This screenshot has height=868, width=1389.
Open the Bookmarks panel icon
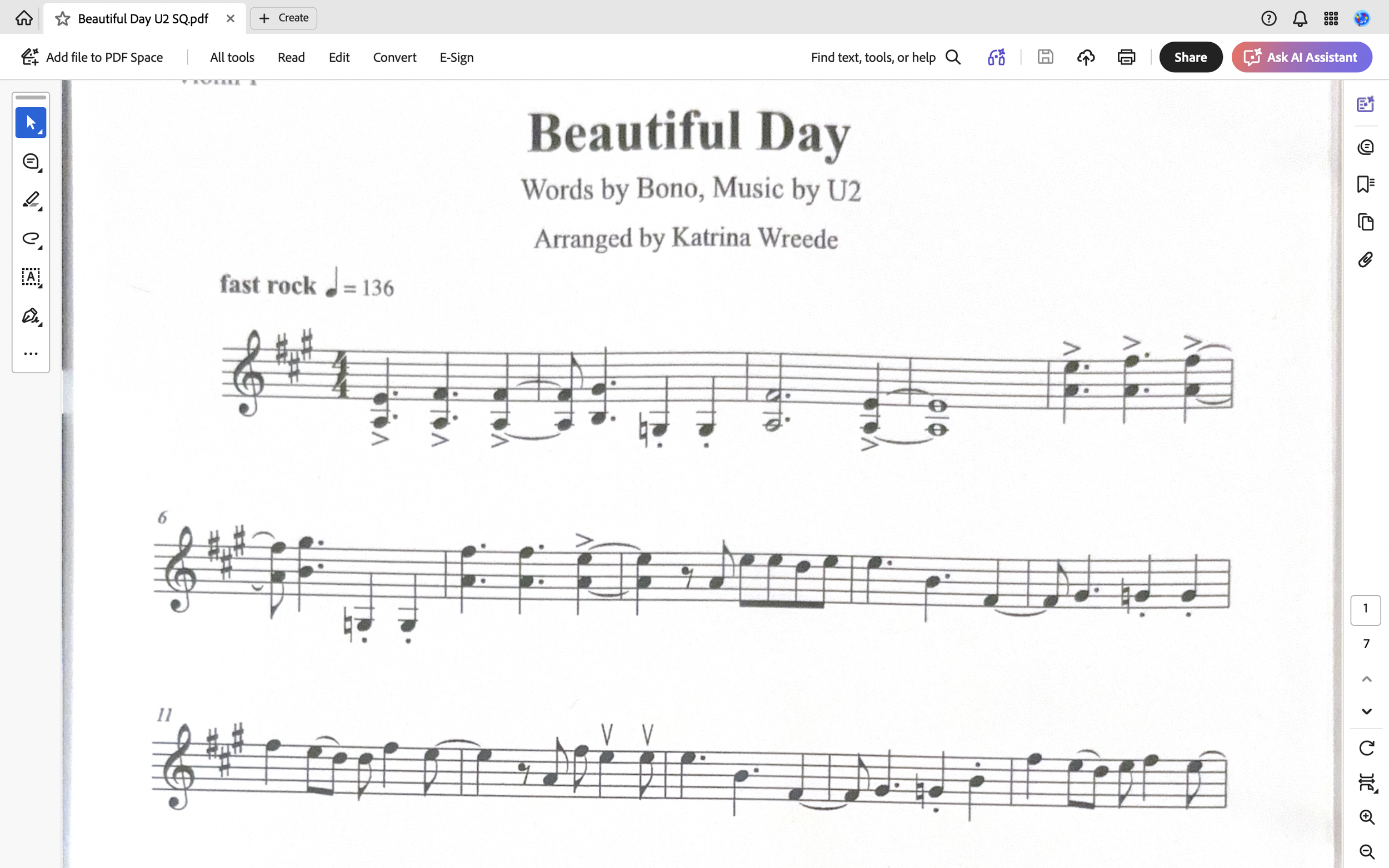pyautogui.click(x=1366, y=184)
